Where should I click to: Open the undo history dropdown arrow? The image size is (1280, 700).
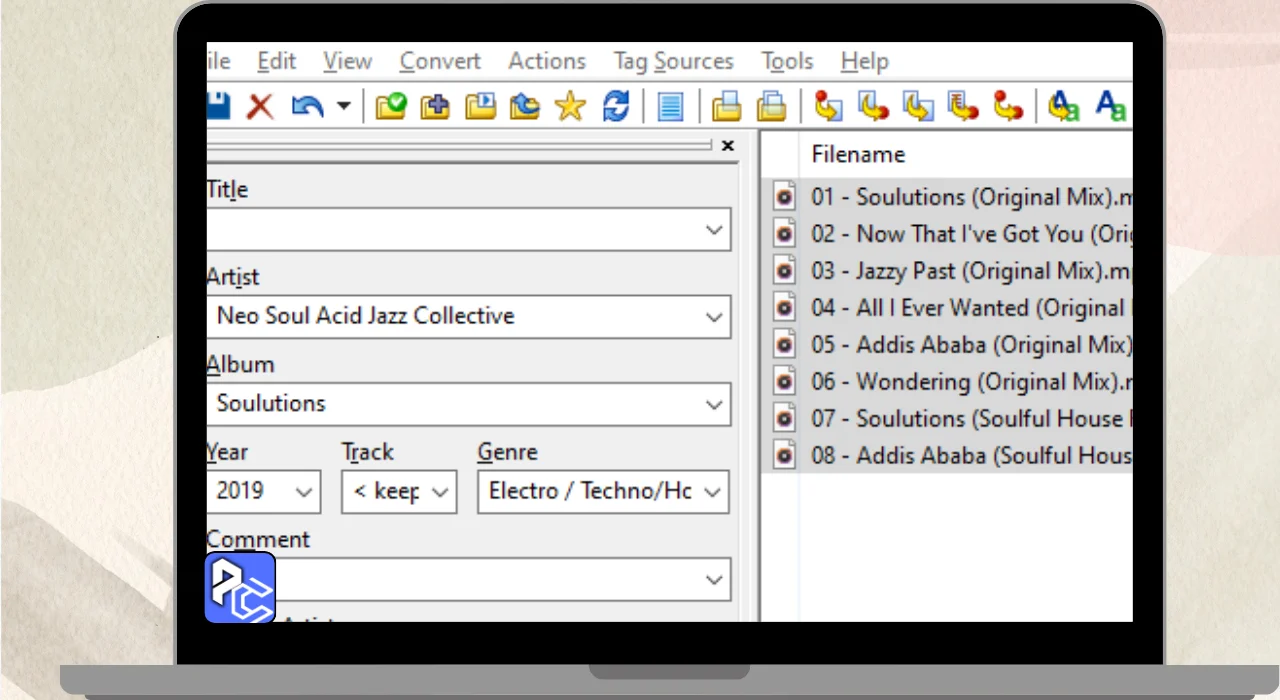[x=343, y=106]
